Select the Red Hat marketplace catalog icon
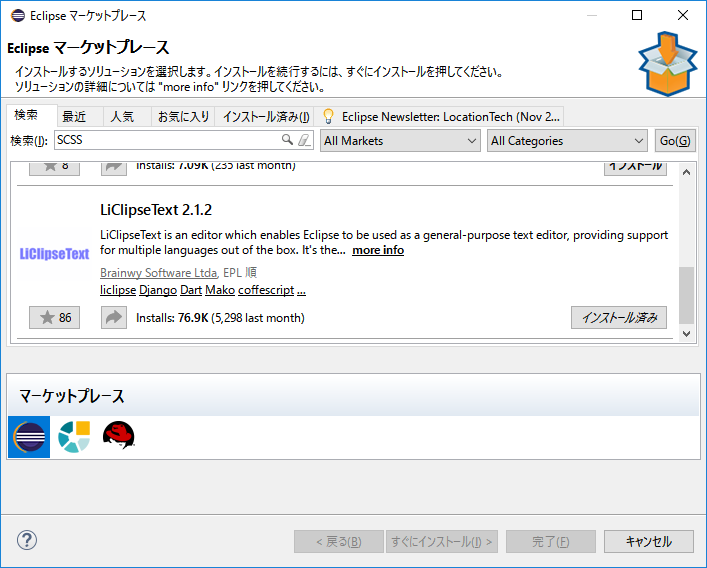This screenshot has width=707, height=568. [x=119, y=435]
